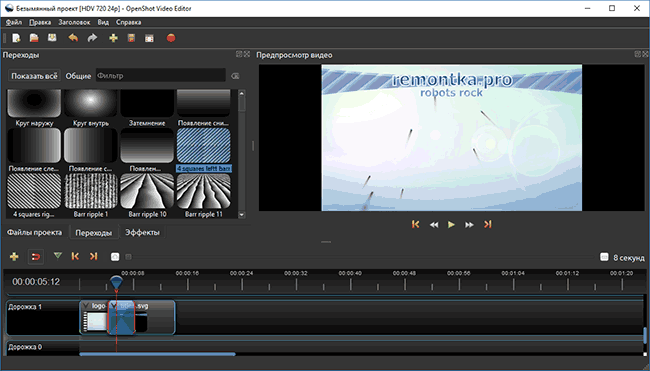Click the Показать всё filter button
The width and height of the screenshot is (650, 371).
coord(34,76)
